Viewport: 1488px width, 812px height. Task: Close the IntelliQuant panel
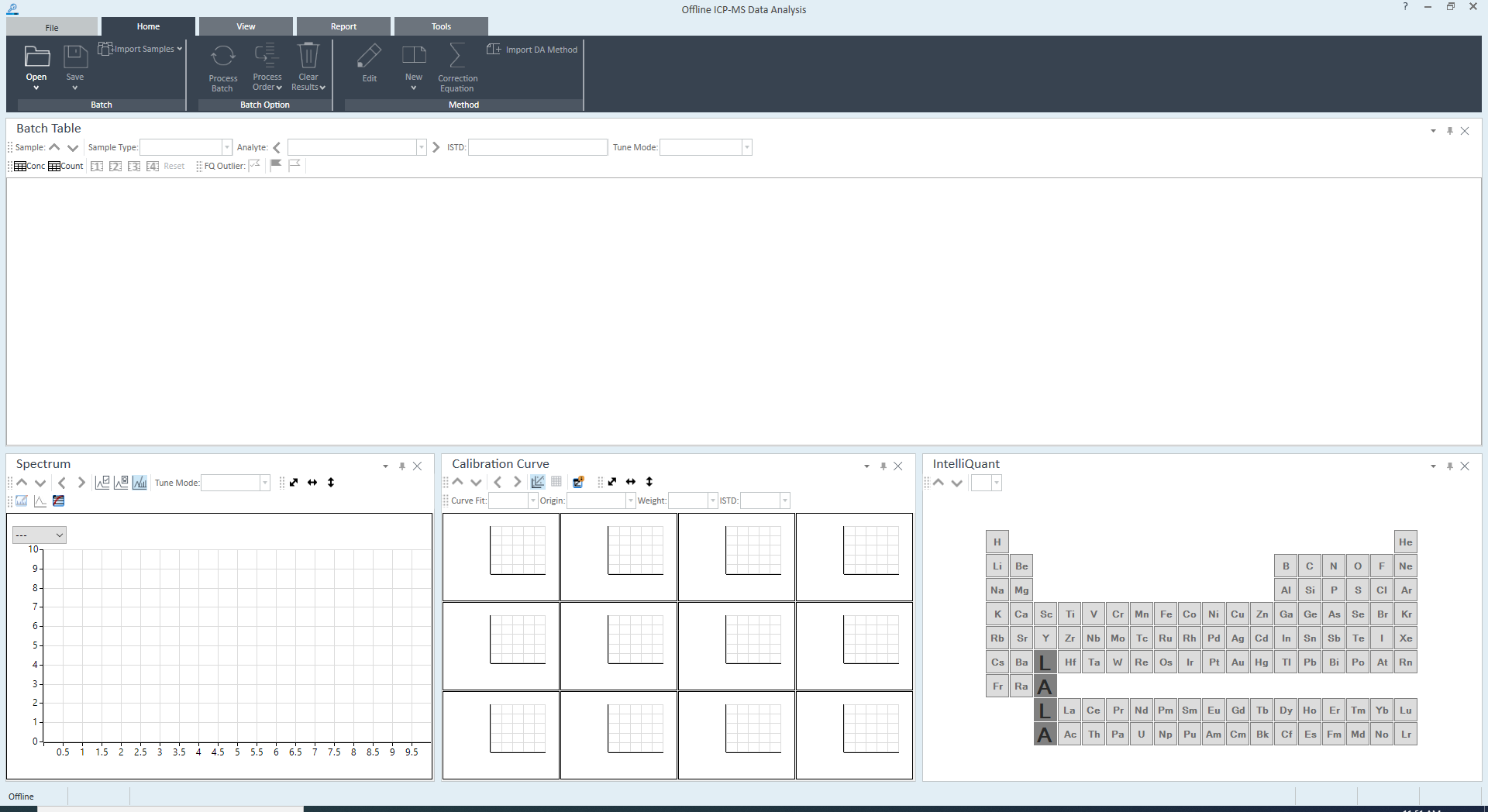(1465, 466)
